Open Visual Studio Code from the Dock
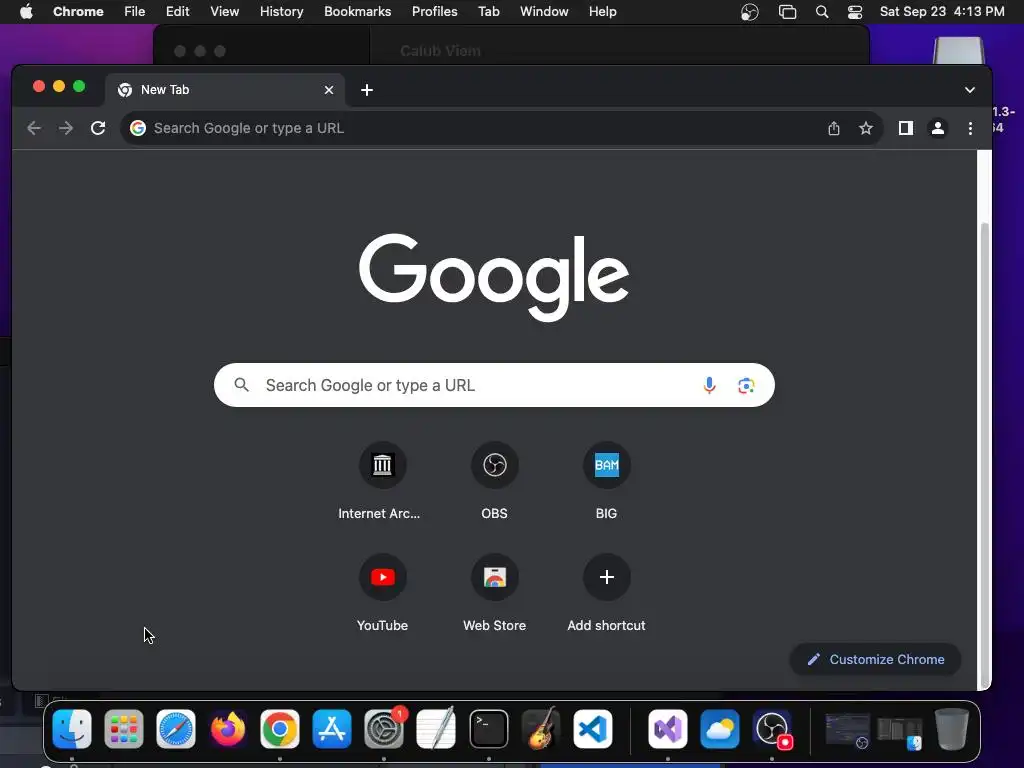The image size is (1024, 768). pyautogui.click(x=593, y=729)
